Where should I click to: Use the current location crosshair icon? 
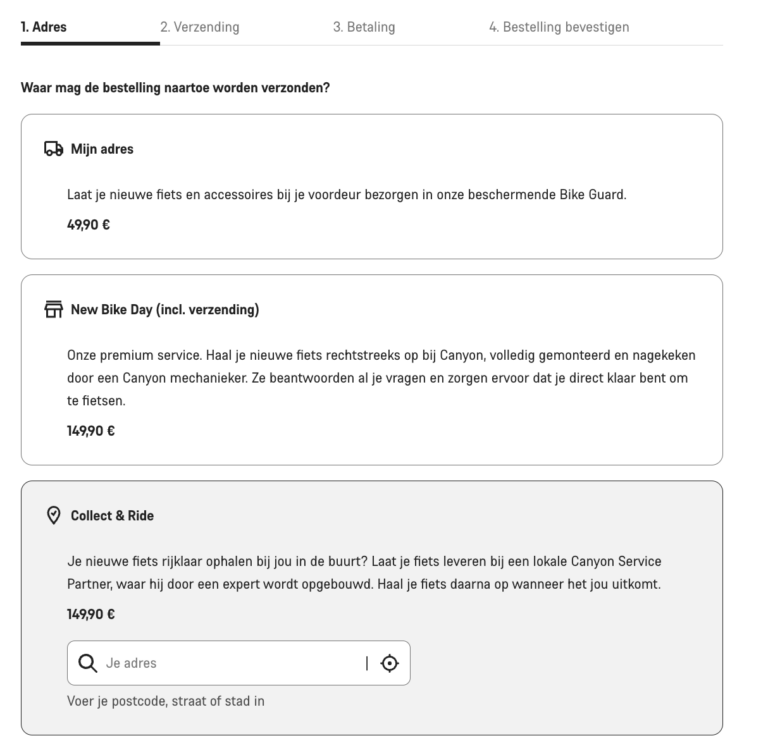click(389, 663)
